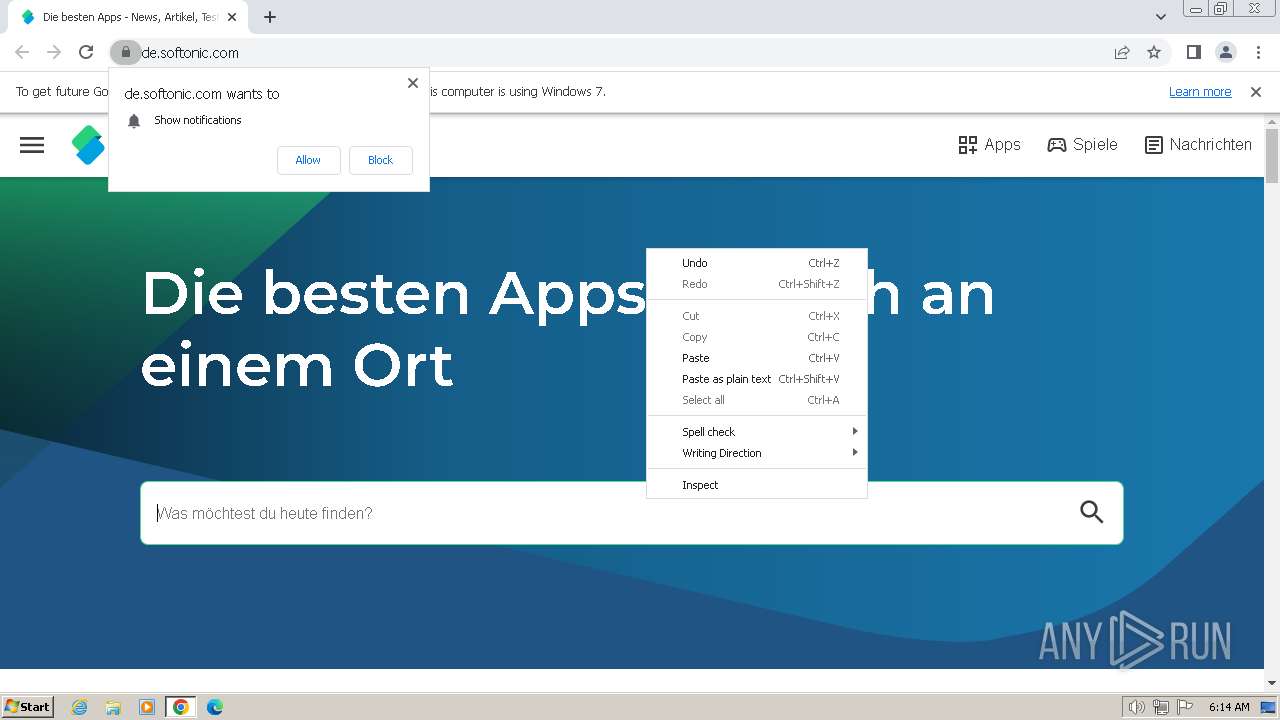The height and width of the screenshot is (720, 1280).
Task: Close the Die besten Apps tab
Action: [232, 17]
